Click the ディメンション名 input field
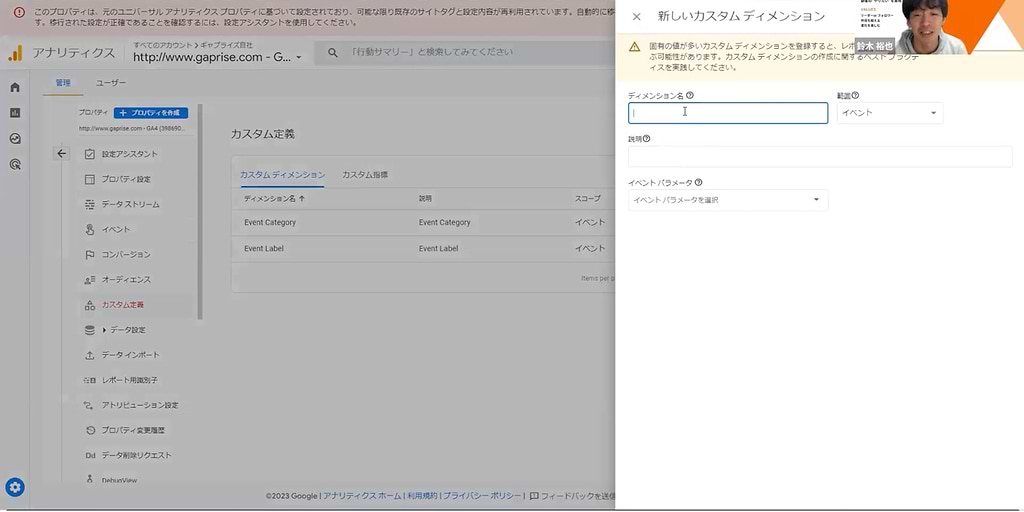 pos(727,113)
